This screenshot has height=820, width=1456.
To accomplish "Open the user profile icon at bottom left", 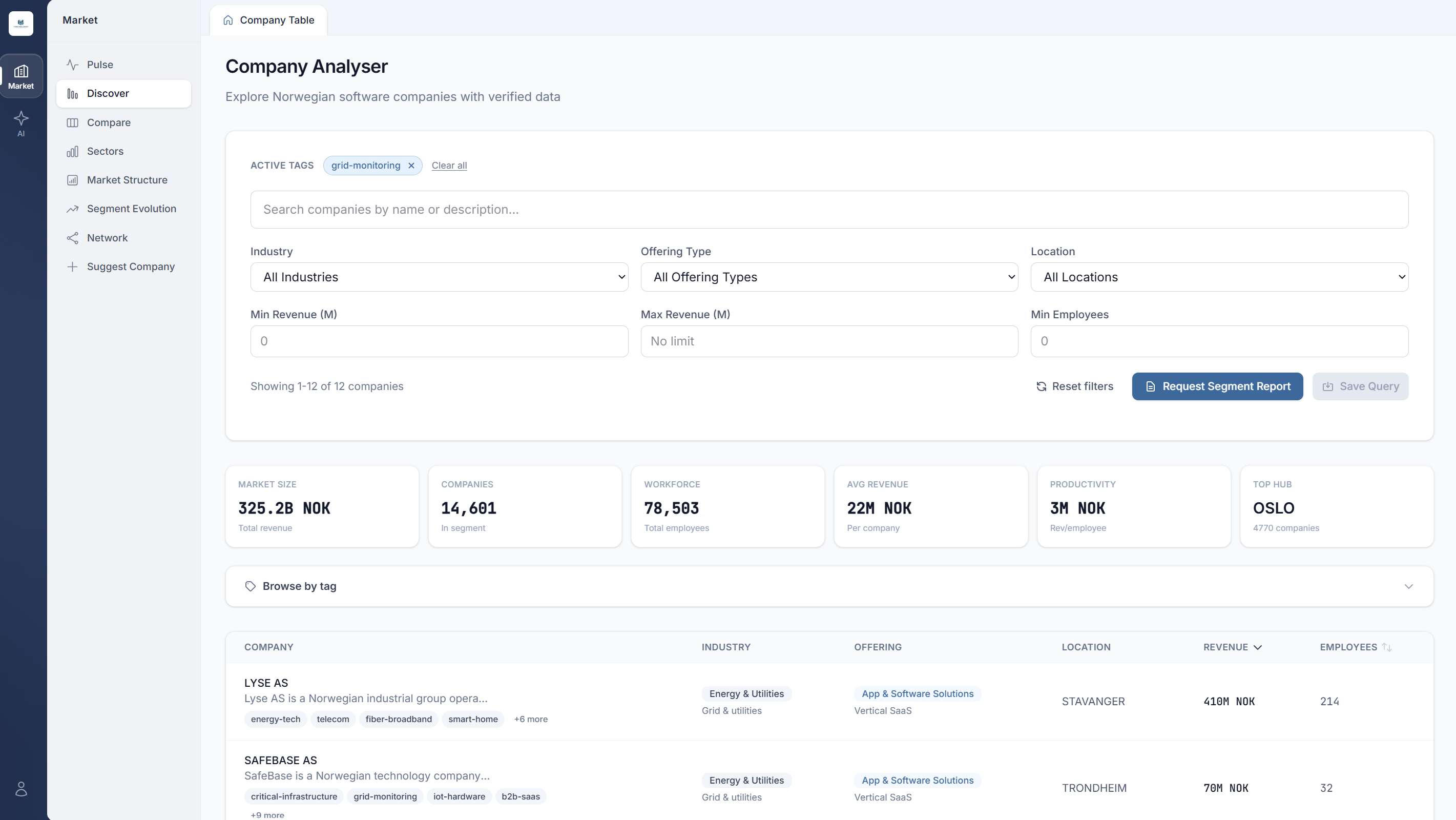I will [x=21, y=788].
